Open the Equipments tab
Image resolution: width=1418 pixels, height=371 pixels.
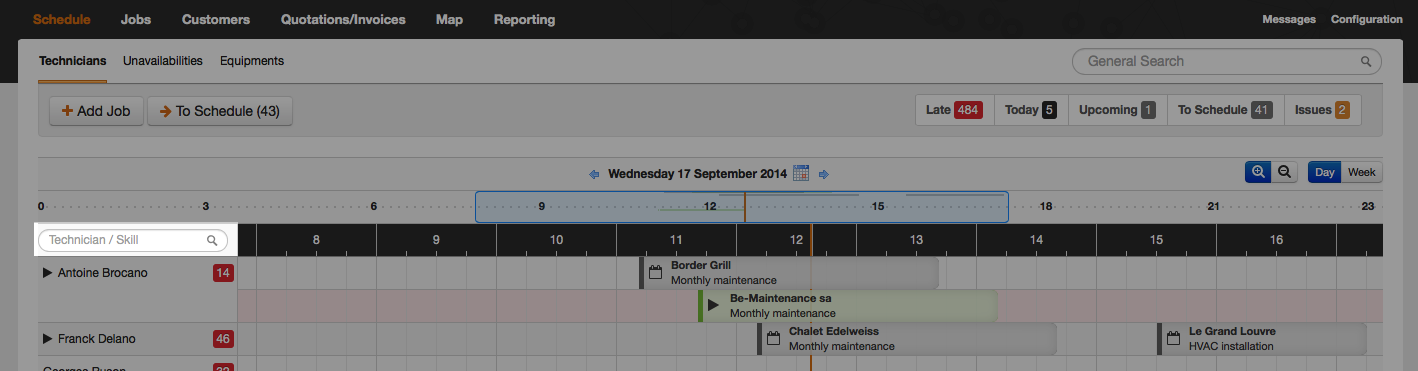point(252,61)
